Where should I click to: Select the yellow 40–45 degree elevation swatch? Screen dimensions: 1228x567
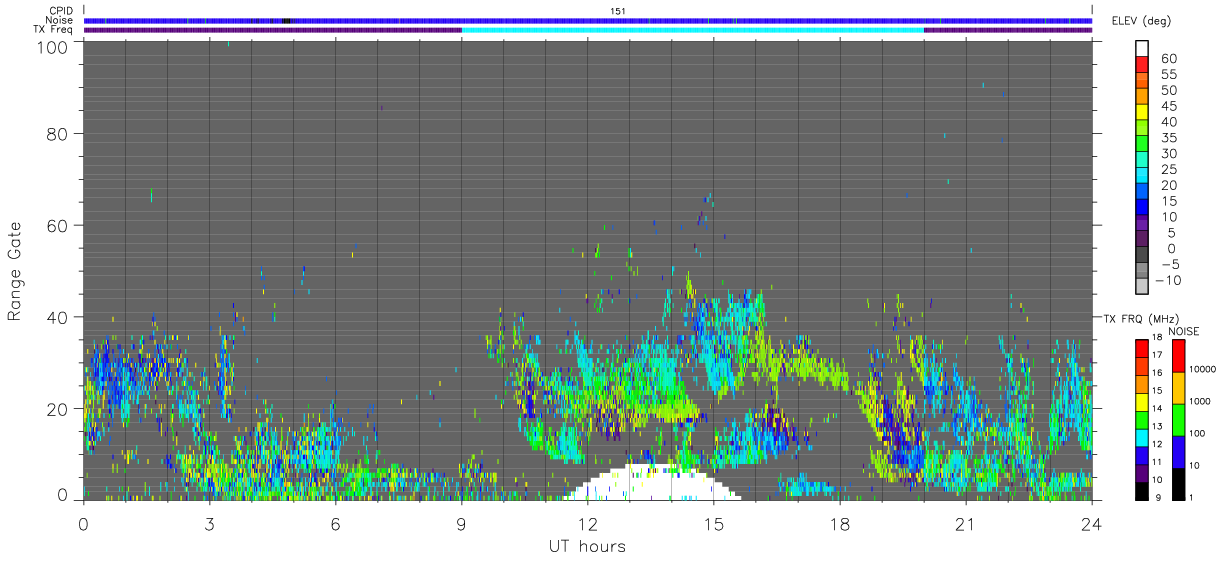coord(1143,113)
